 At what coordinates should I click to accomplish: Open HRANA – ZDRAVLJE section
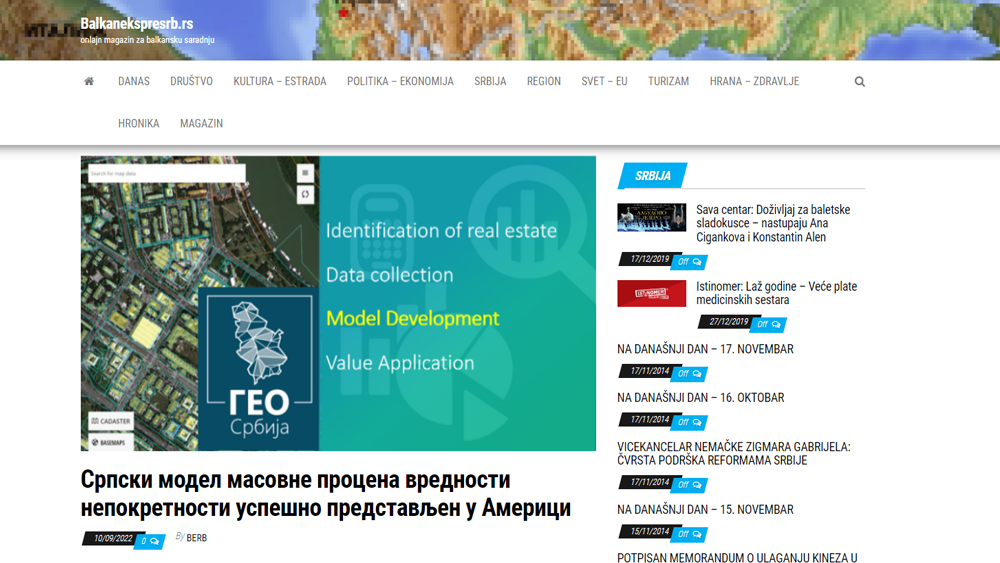tap(754, 82)
